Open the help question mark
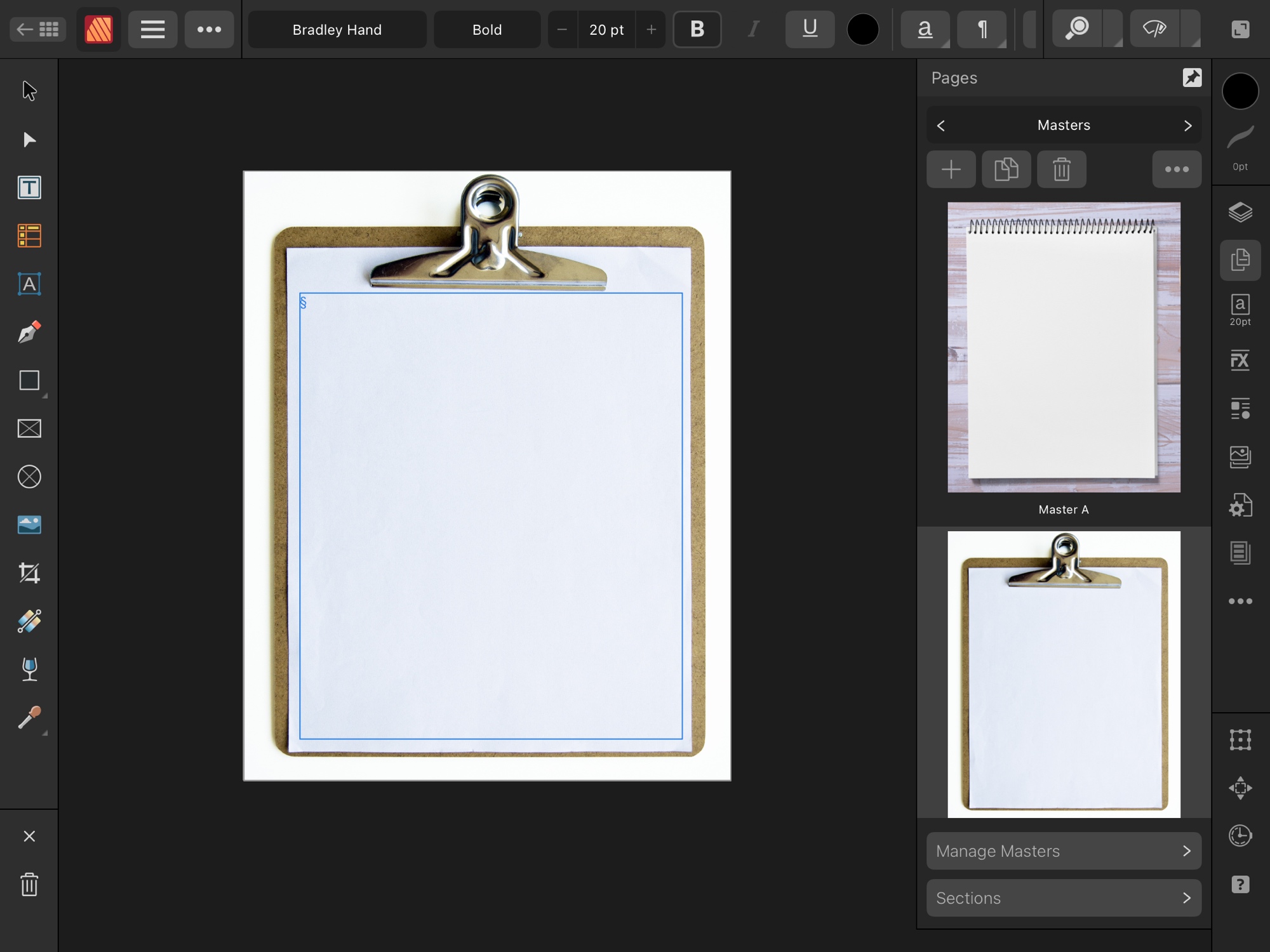This screenshot has width=1270, height=952. 1240,884
